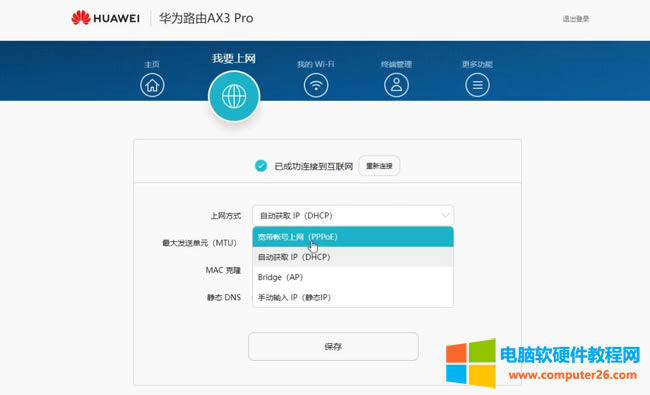Choose 宽带帐号上网 (PPPoE) option
This screenshot has height=395, width=650.
(x=353, y=237)
